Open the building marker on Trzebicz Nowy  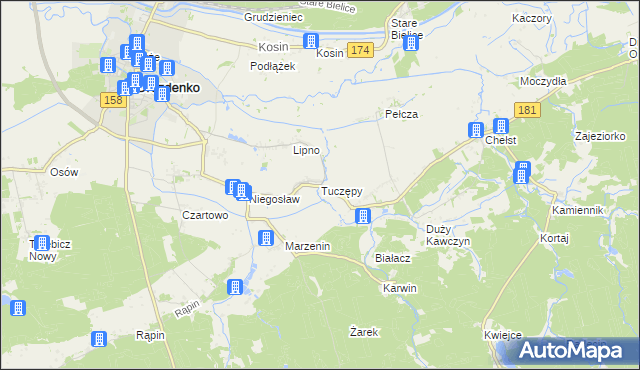tap(42, 243)
